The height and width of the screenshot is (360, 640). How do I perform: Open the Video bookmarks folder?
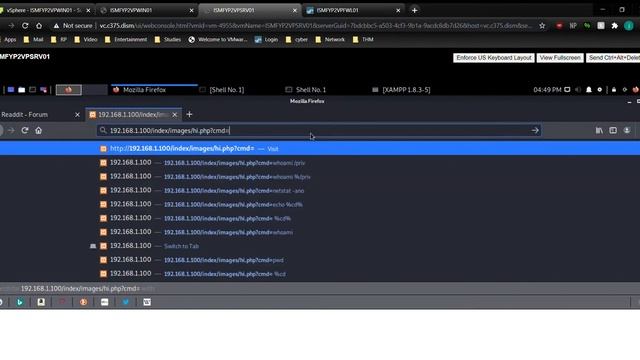click(x=86, y=40)
